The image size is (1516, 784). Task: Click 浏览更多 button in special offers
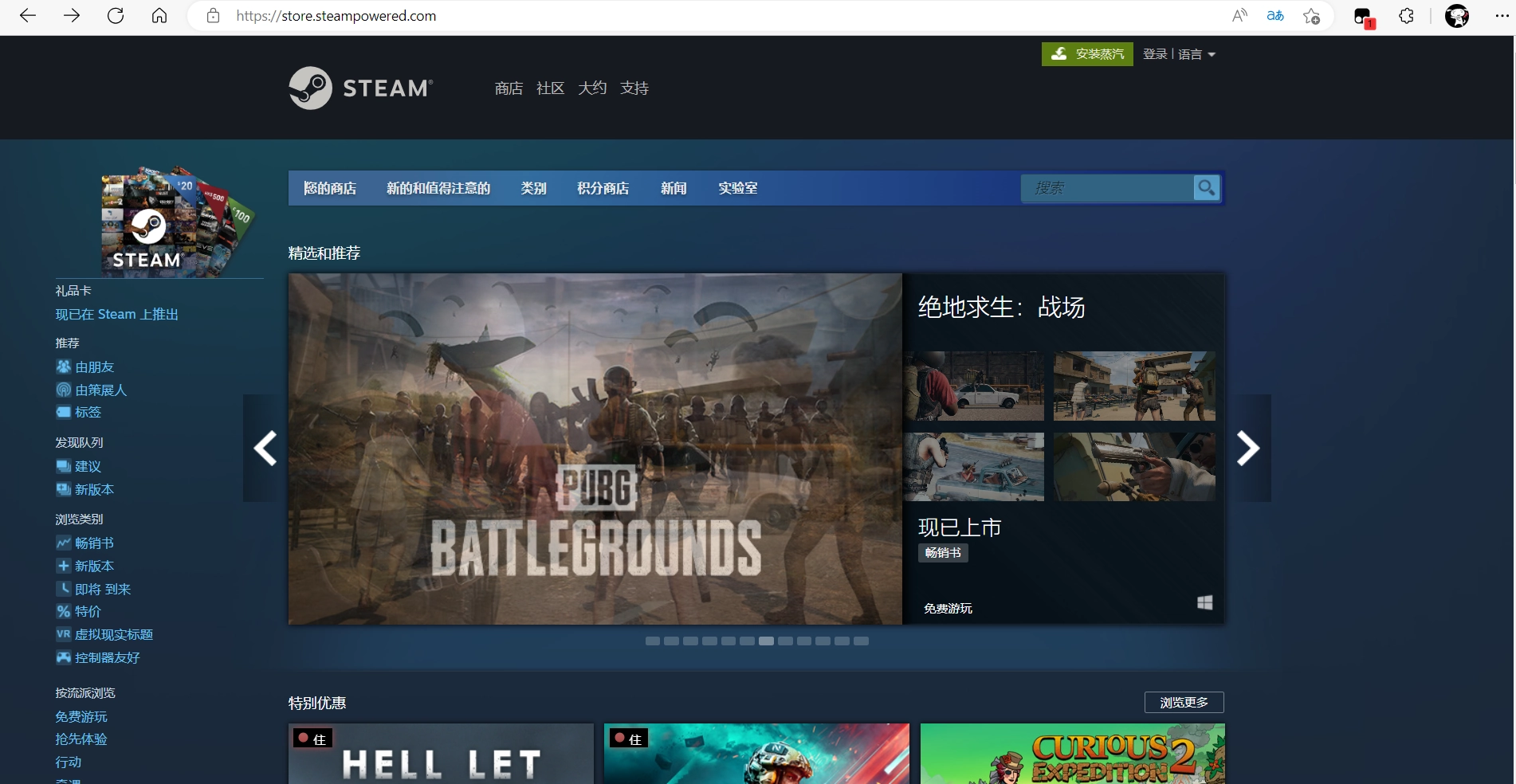[x=1184, y=702]
